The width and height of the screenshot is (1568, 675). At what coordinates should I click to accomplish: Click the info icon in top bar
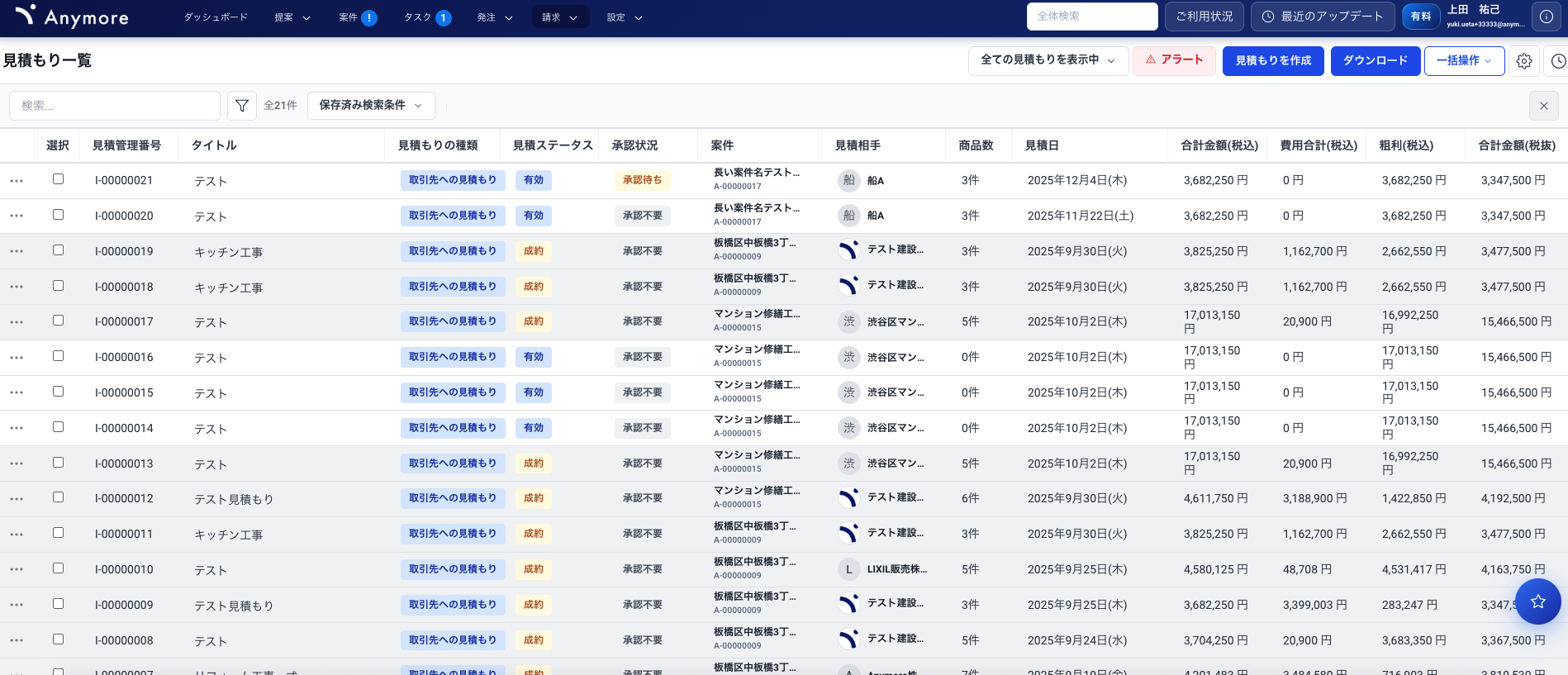point(1546,17)
